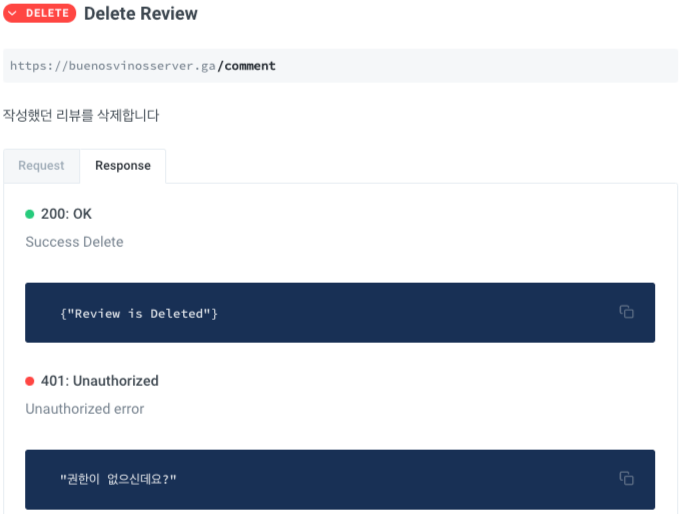Collapse the DELETE method chevron badge

[x=40, y=13]
